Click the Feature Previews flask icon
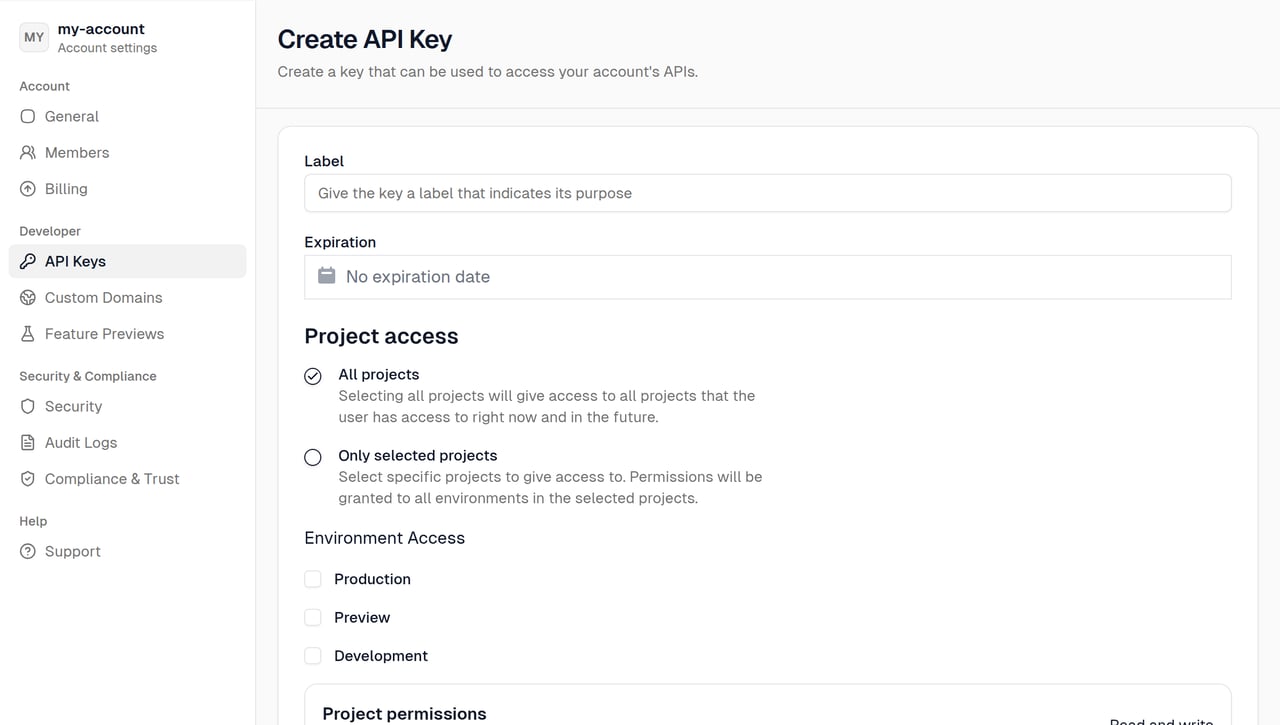The width and height of the screenshot is (1280, 725). click(28, 333)
